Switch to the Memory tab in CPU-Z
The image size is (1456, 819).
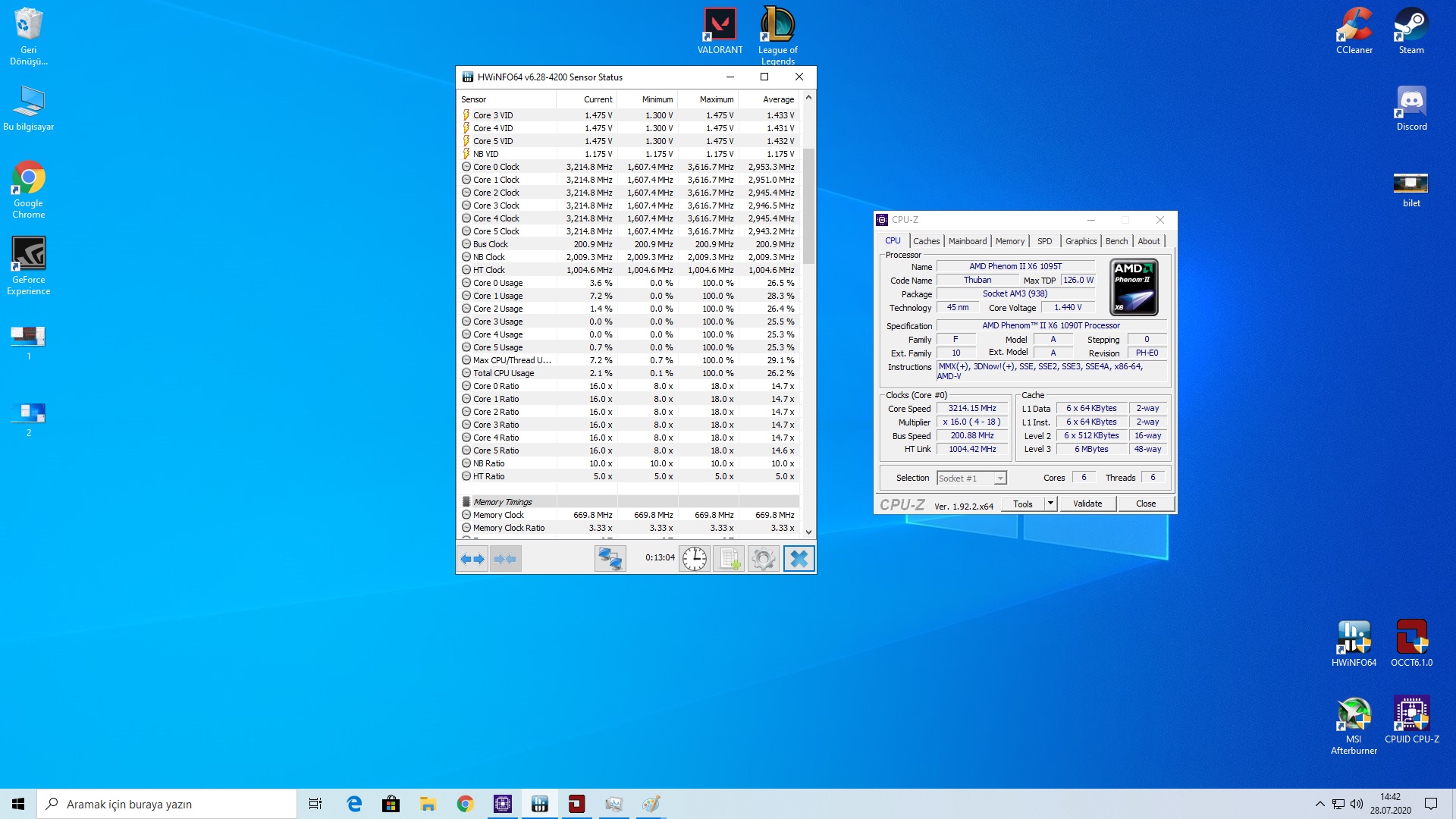click(1010, 241)
